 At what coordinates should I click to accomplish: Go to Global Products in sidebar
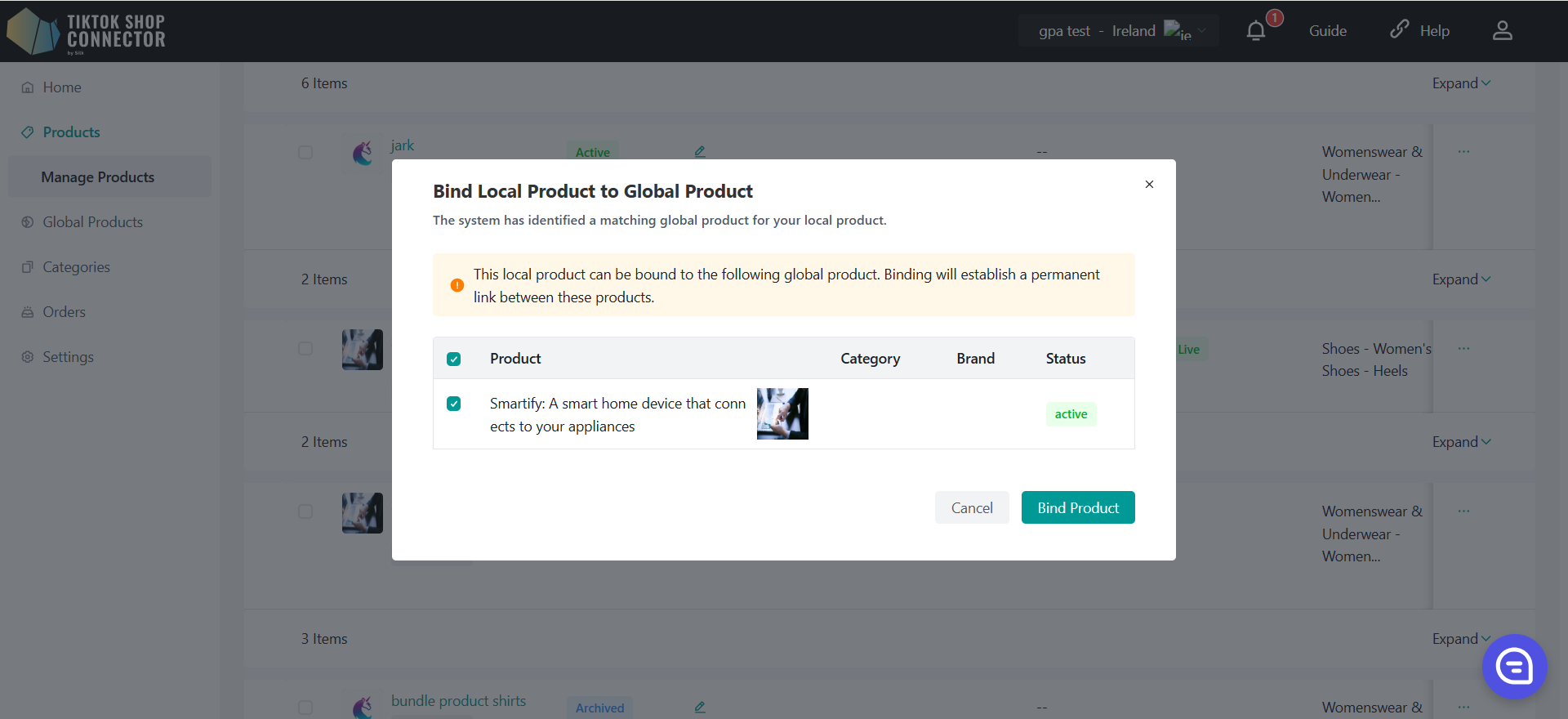coord(92,222)
